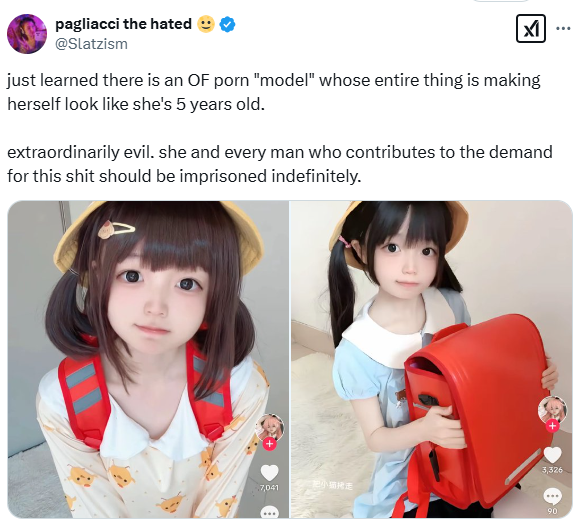Click the 90 comments count
583x532 pixels.
coord(553,511)
